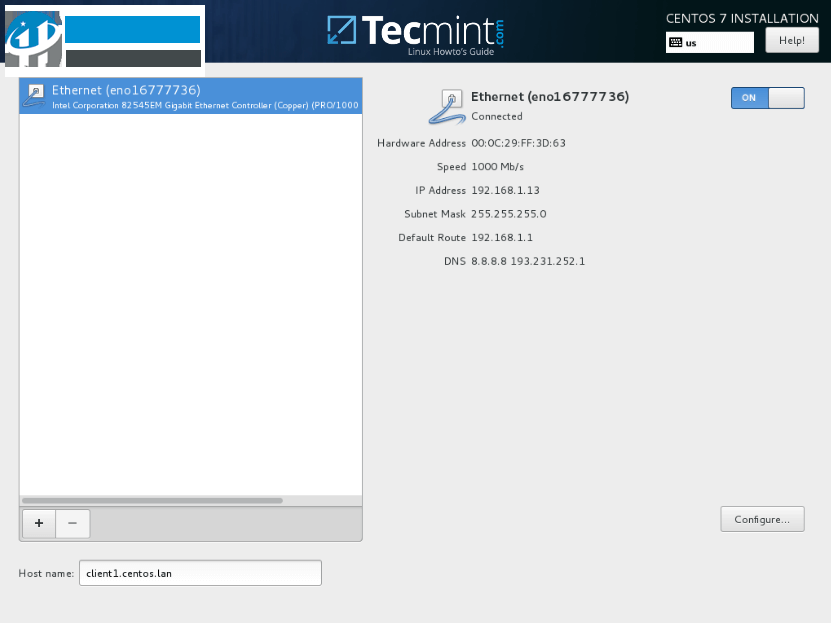Turn off the Ethernet ON/OFF switch
Viewport: 831px width, 623px height.
766,97
